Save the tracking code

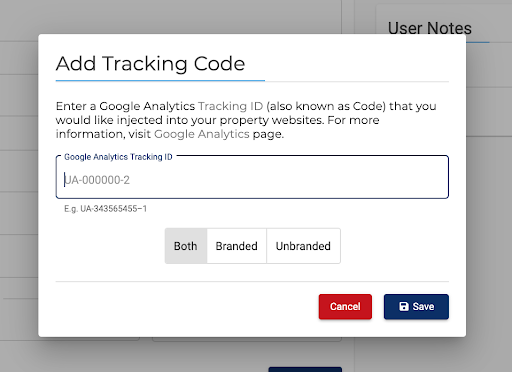click(416, 307)
